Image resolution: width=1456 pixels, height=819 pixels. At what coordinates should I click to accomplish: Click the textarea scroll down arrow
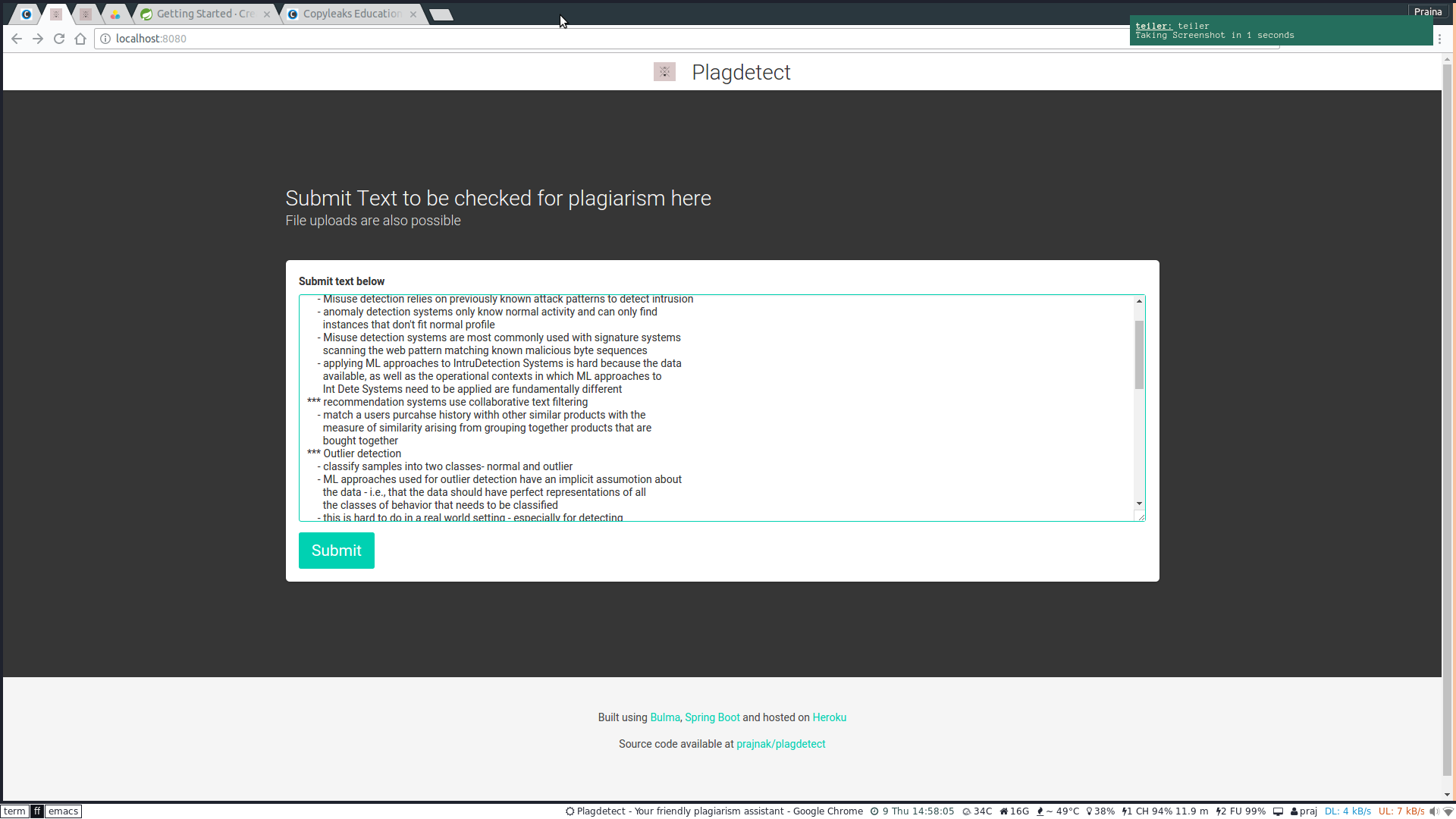1139,504
